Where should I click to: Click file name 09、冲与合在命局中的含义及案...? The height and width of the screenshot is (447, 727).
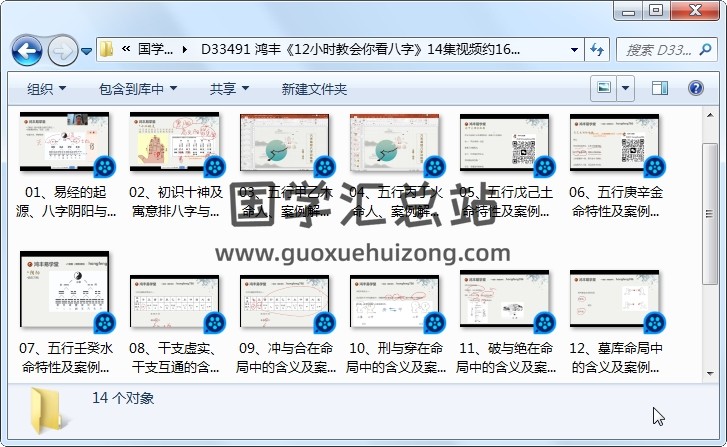point(286,358)
